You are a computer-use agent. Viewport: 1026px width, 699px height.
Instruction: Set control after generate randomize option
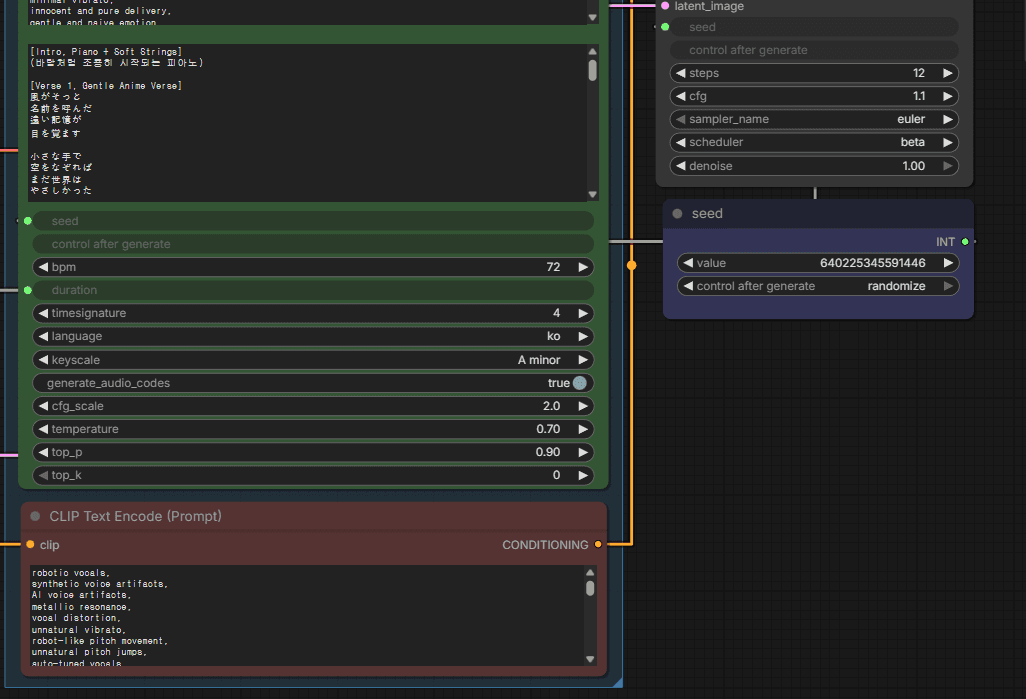coord(817,286)
